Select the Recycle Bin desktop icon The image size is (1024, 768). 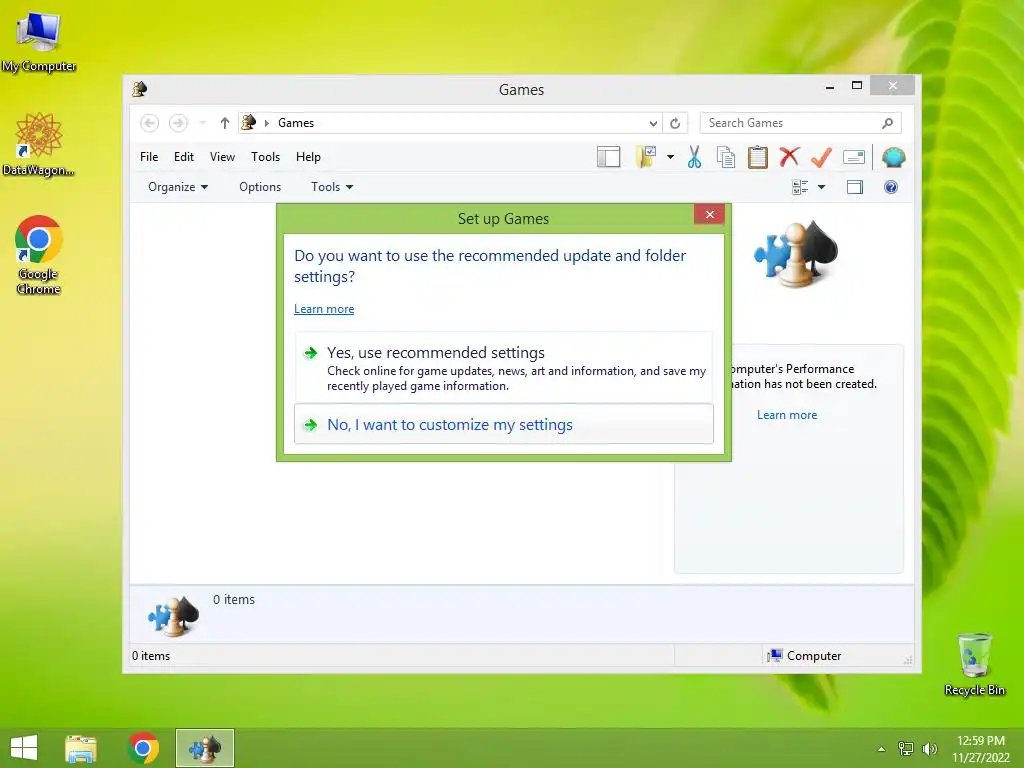[x=974, y=664]
